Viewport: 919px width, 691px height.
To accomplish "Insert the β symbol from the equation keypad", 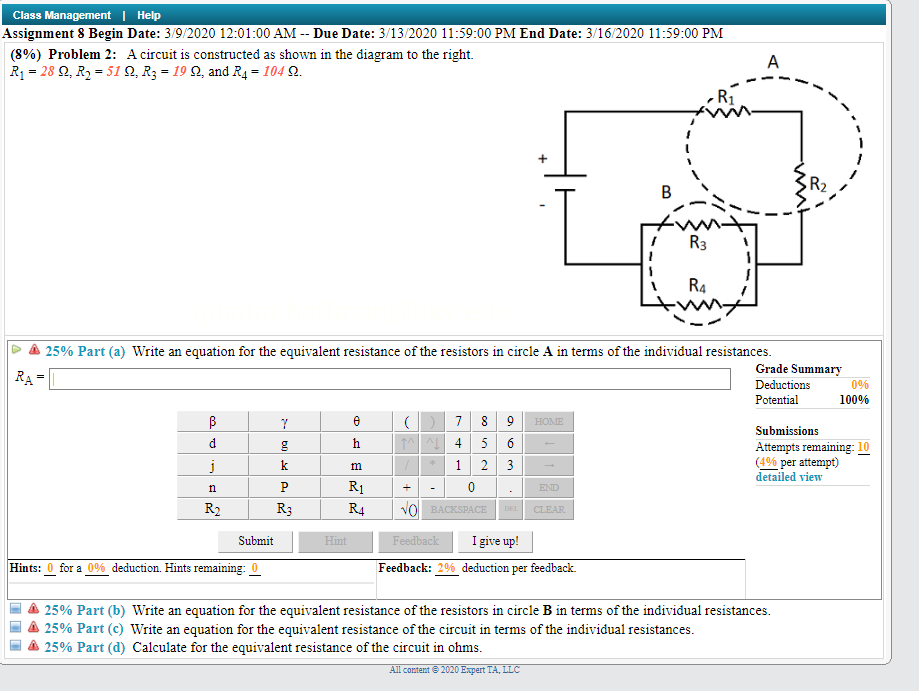I will click(213, 421).
